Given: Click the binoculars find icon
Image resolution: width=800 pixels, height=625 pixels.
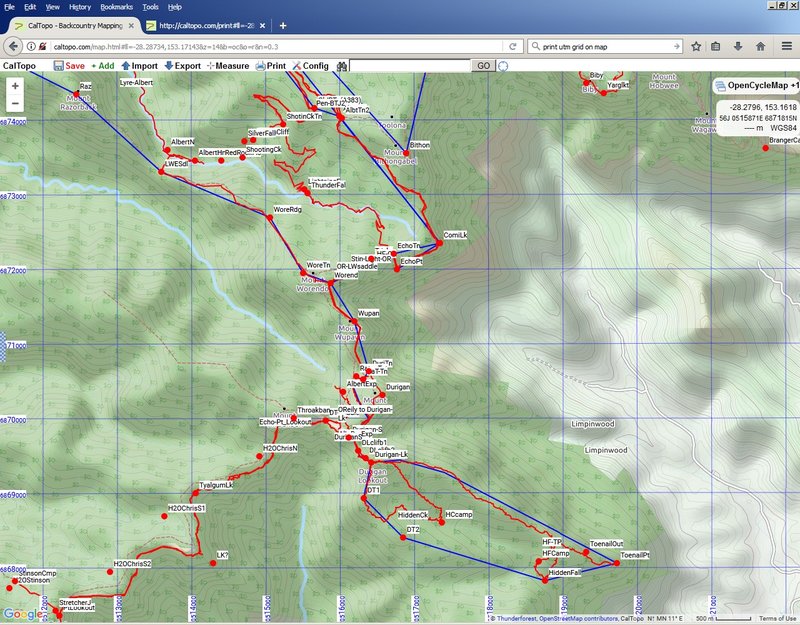Looking at the screenshot, I should pos(342,66).
